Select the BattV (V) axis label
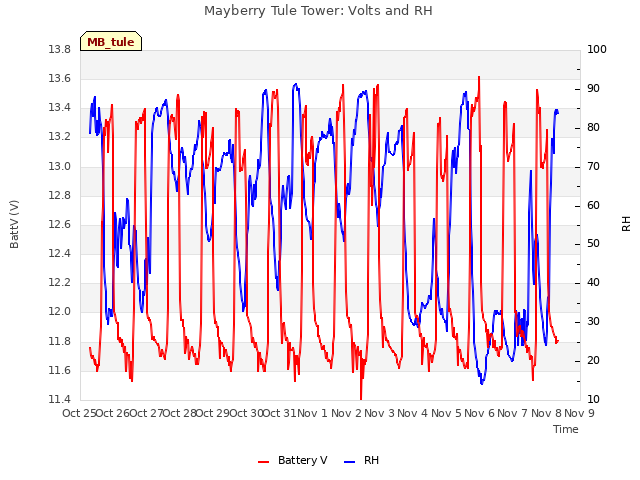This screenshot has height=480, width=640. coord(14,224)
